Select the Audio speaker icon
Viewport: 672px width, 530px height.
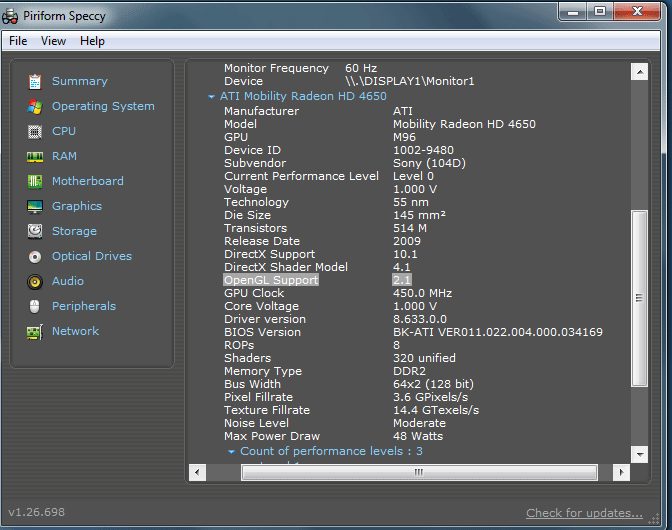click(35, 281)
